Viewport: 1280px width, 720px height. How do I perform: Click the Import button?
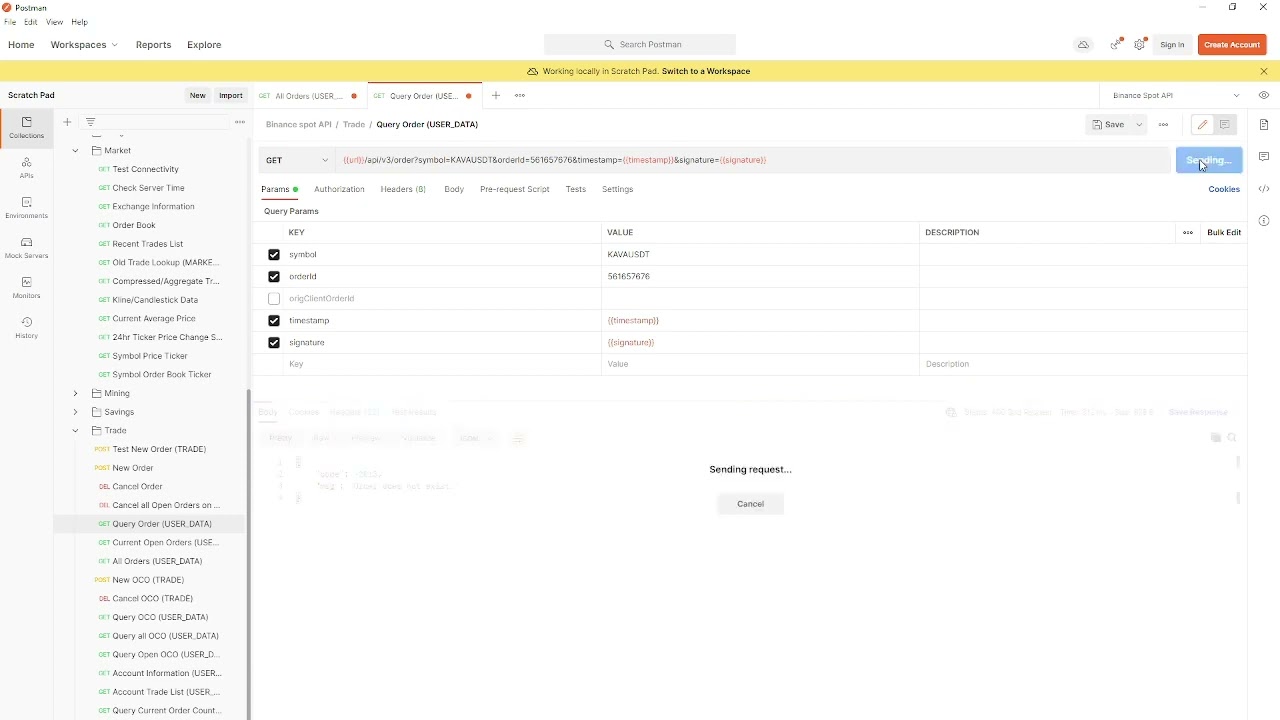click(x=231, y=96)
